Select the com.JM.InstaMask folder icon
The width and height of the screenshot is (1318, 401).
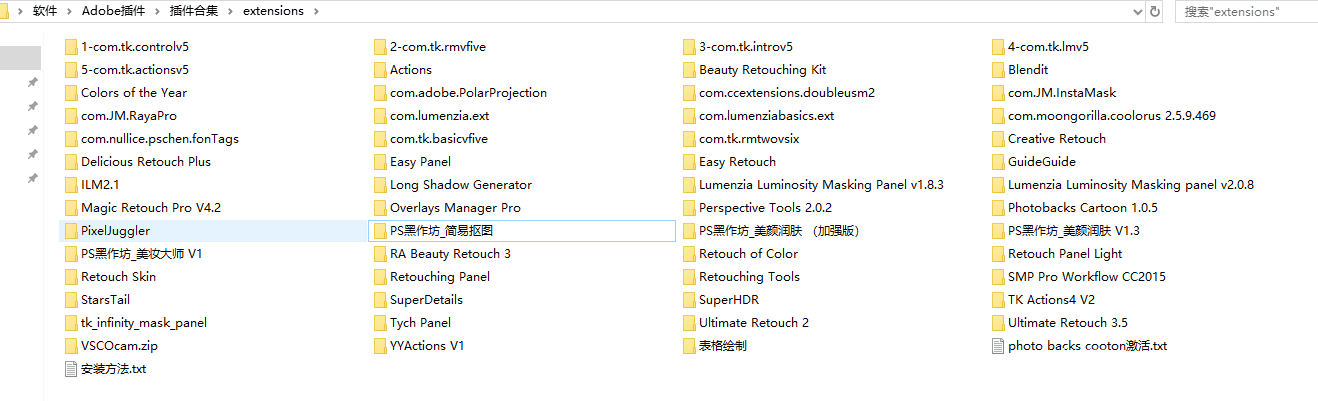pos(998,93)
